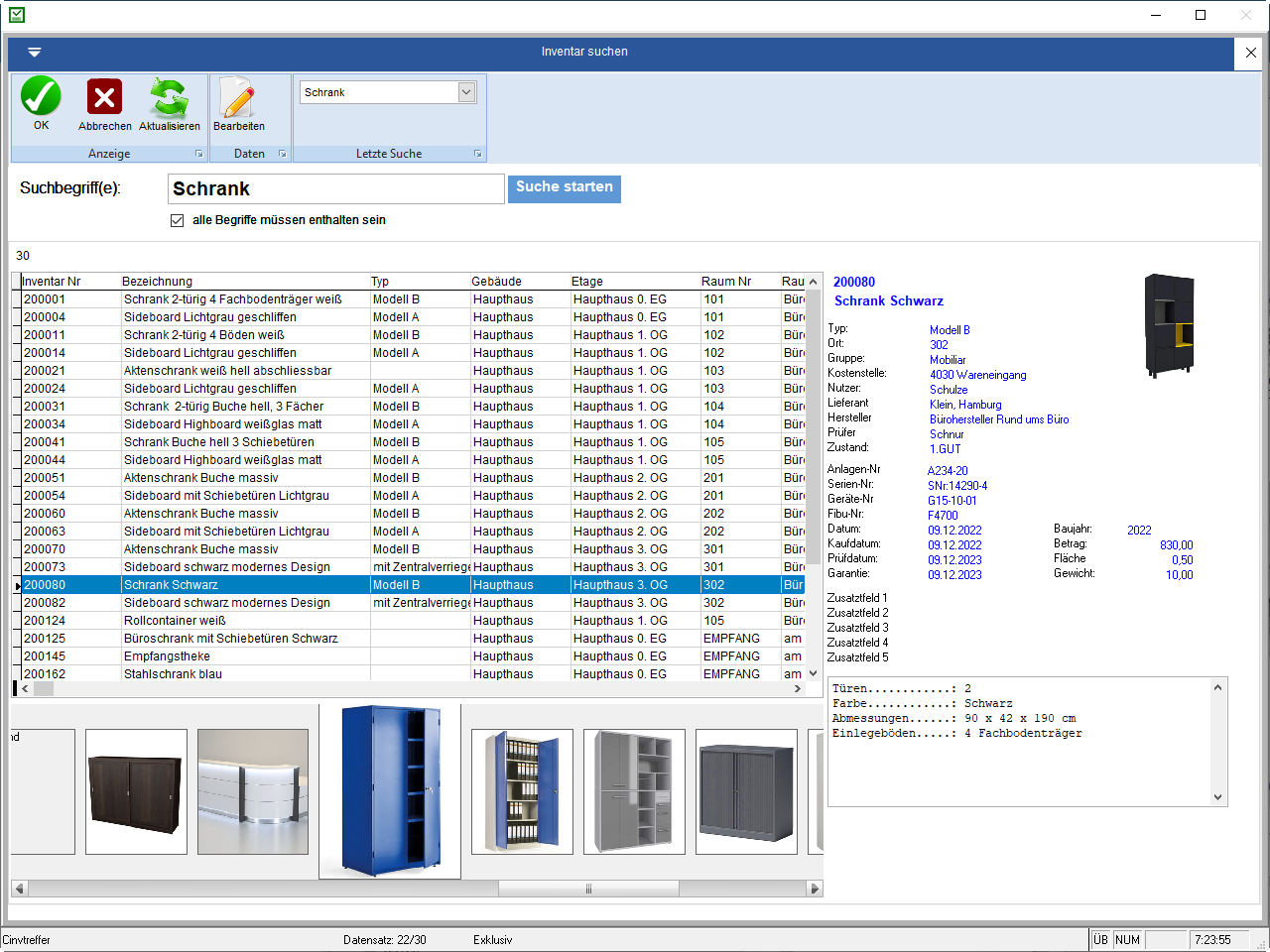The width and height of the screenshot is (1270, 952).
Task: Open the ribbon menu arrow in title bar
Action: pos(34,52)
